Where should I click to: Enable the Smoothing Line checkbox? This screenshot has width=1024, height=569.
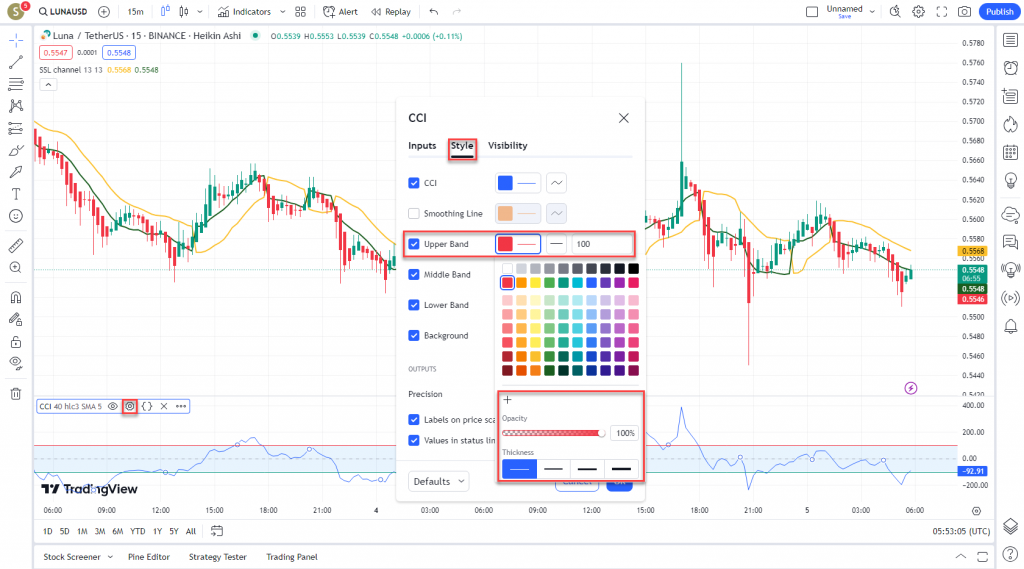(x=413, y=214)
